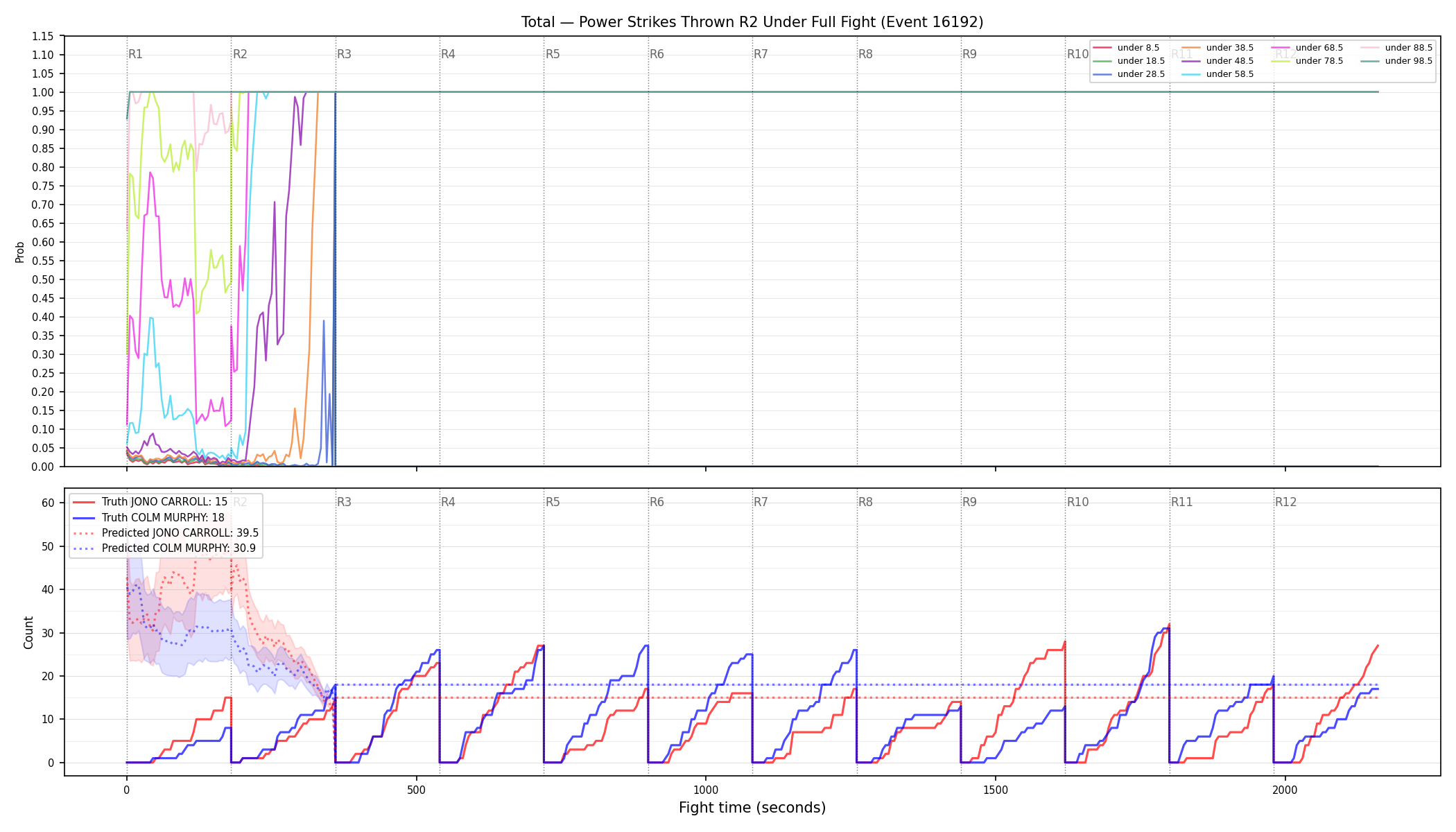Click the 0.00 tick on the Prob axis

[x=43, y=467]
